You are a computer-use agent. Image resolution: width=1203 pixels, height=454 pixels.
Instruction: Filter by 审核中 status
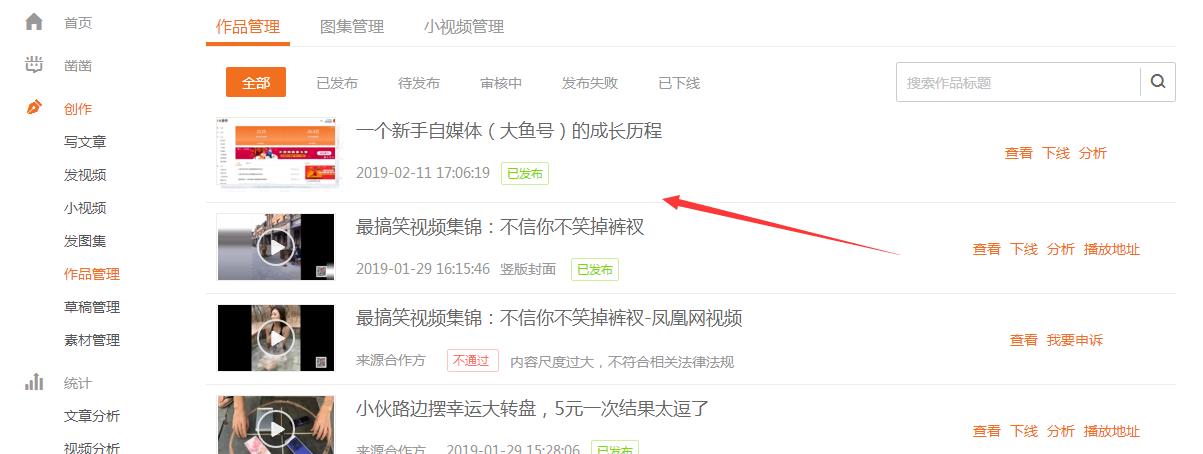501,83
